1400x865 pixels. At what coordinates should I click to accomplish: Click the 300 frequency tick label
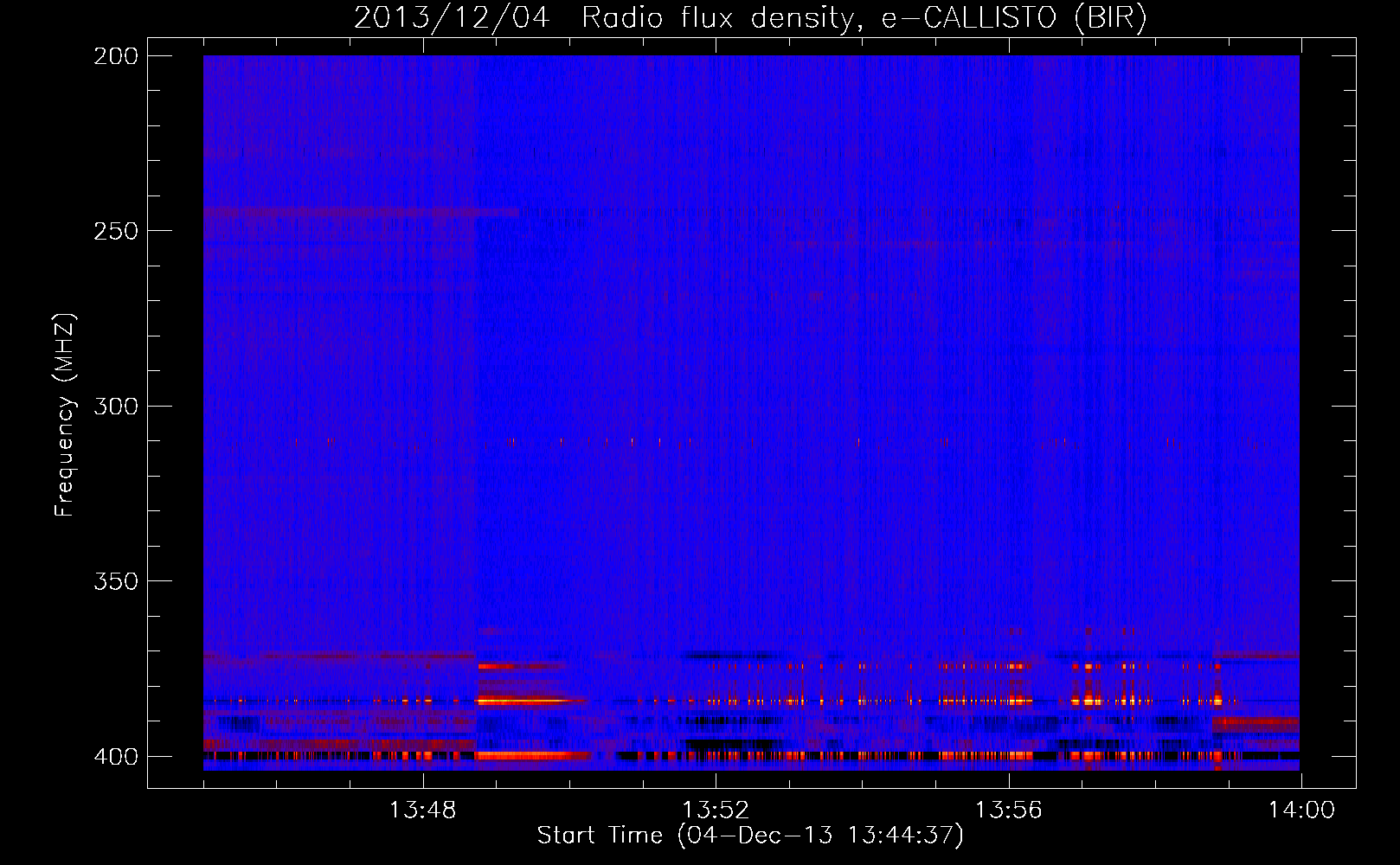(x=116, y=407)
